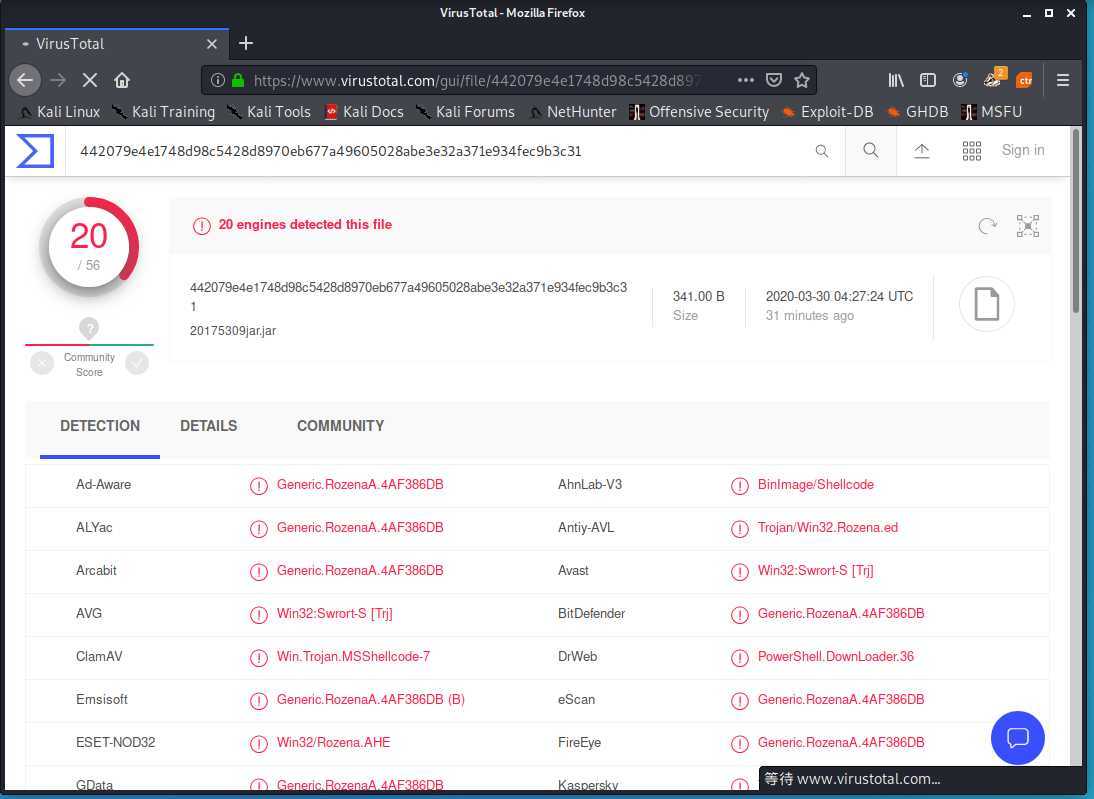The width and height of the screenshot is (1094, 799).
Task: Go back with the browser Back arrow
Action: 25,80
